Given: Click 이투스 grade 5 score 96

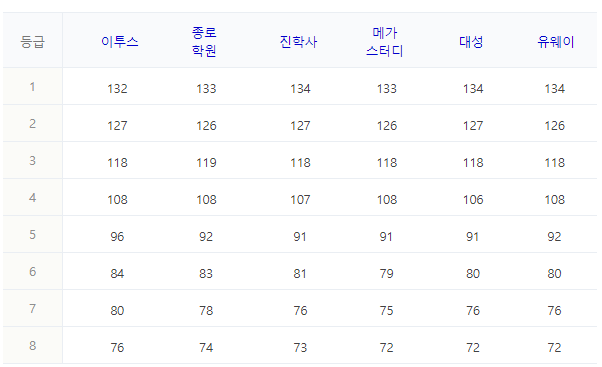Looking at the screenshot, I should [117, 236].
